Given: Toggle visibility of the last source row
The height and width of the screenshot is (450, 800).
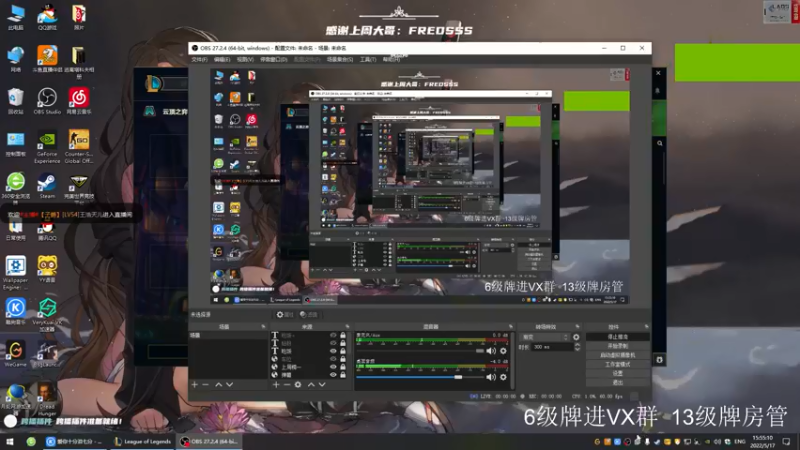Looking at the screenshot, I should [x=333, y=374].
